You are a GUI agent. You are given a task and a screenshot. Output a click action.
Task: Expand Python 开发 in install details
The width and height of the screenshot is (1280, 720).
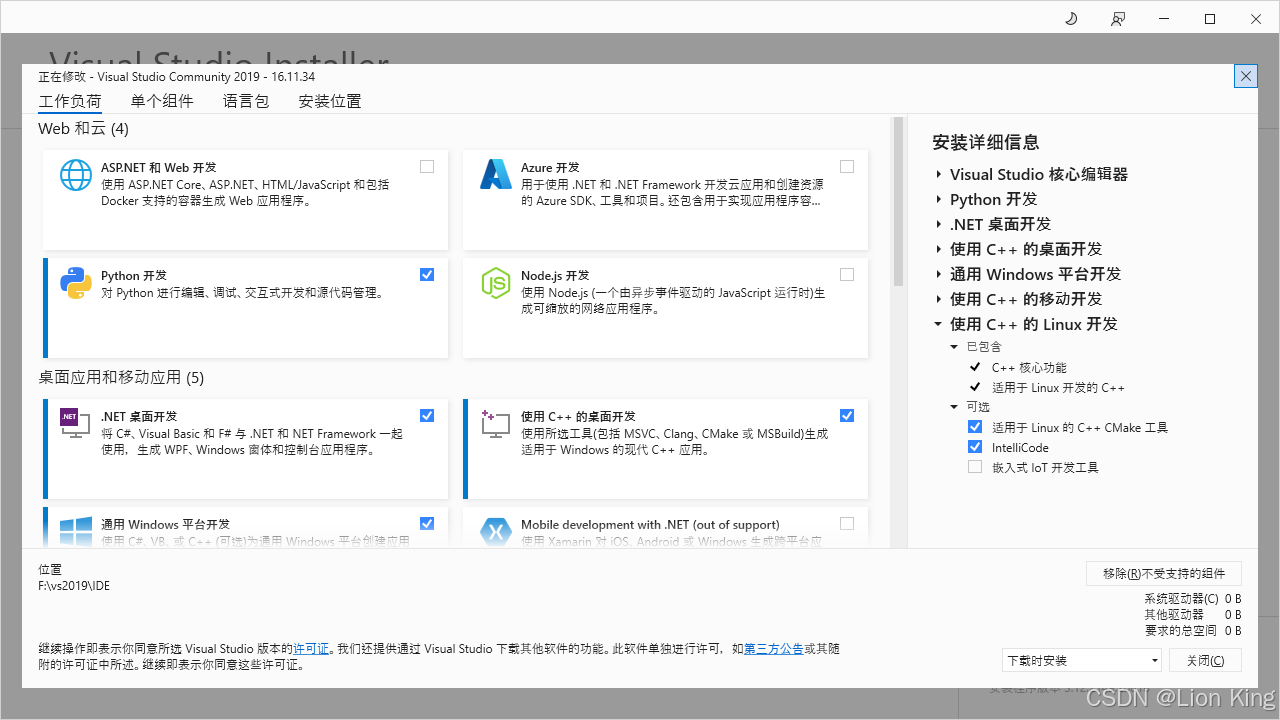939,199
